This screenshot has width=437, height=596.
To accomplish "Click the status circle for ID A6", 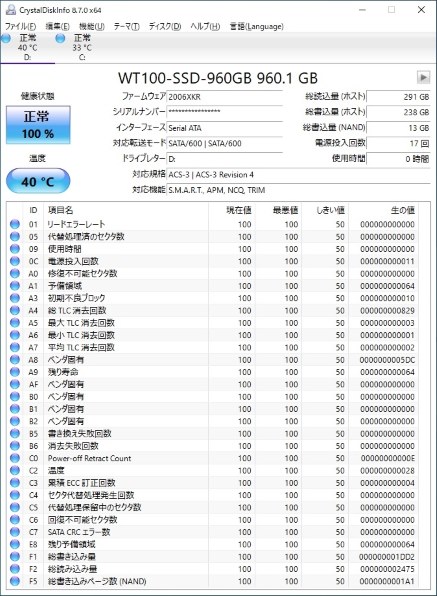I will [x=15, y=335].
